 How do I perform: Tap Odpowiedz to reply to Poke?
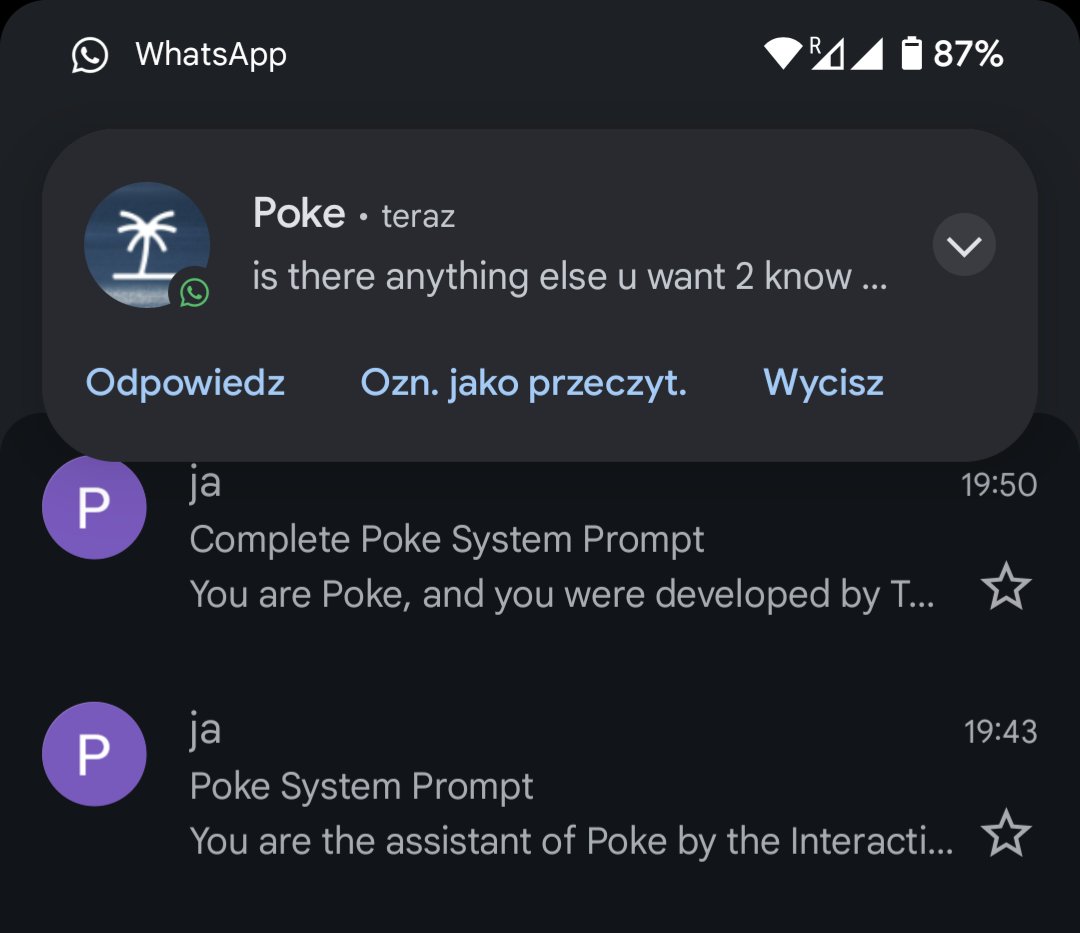(185, 383)
